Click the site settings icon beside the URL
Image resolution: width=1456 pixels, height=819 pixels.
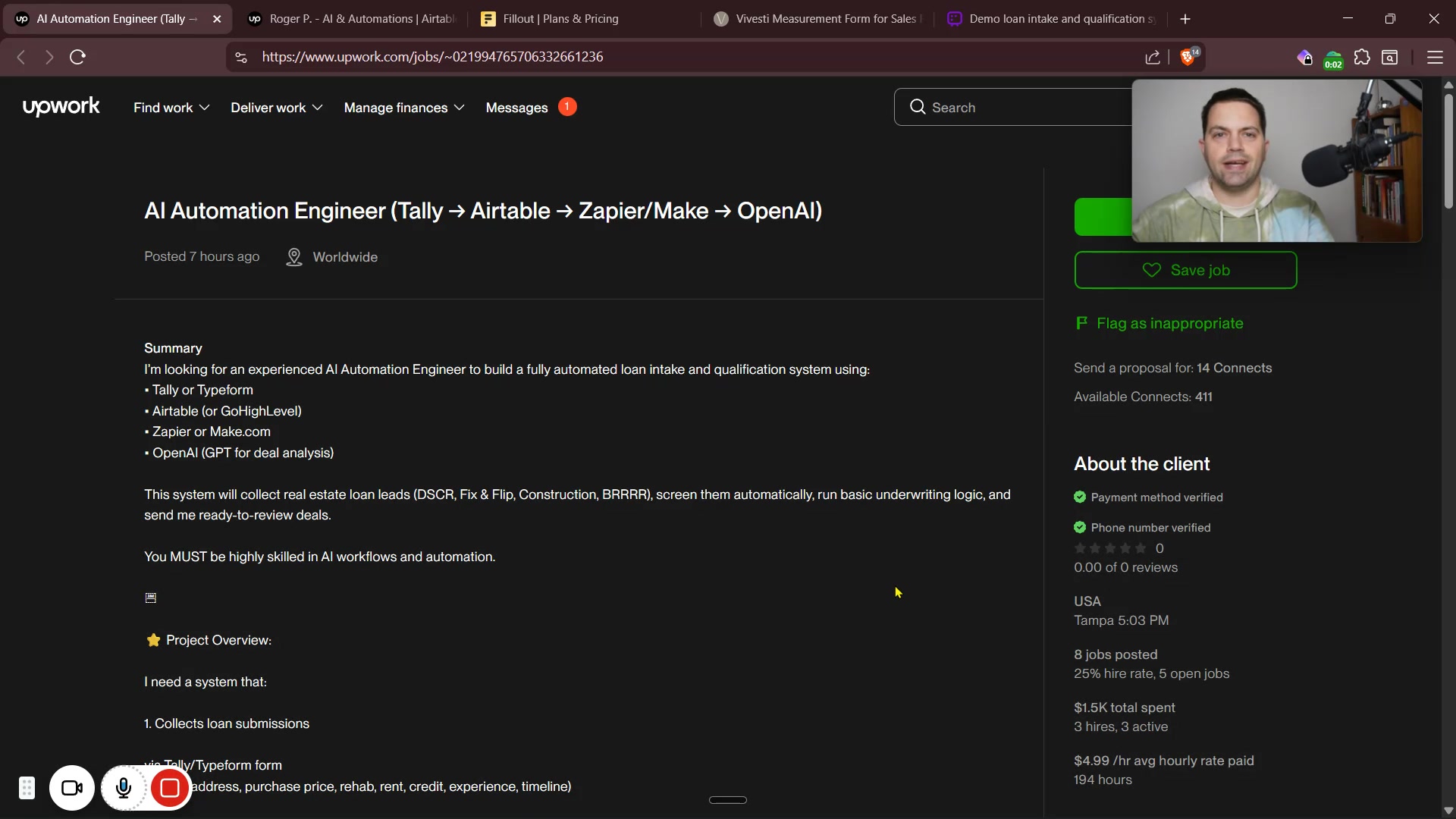[x=241, y=58]
